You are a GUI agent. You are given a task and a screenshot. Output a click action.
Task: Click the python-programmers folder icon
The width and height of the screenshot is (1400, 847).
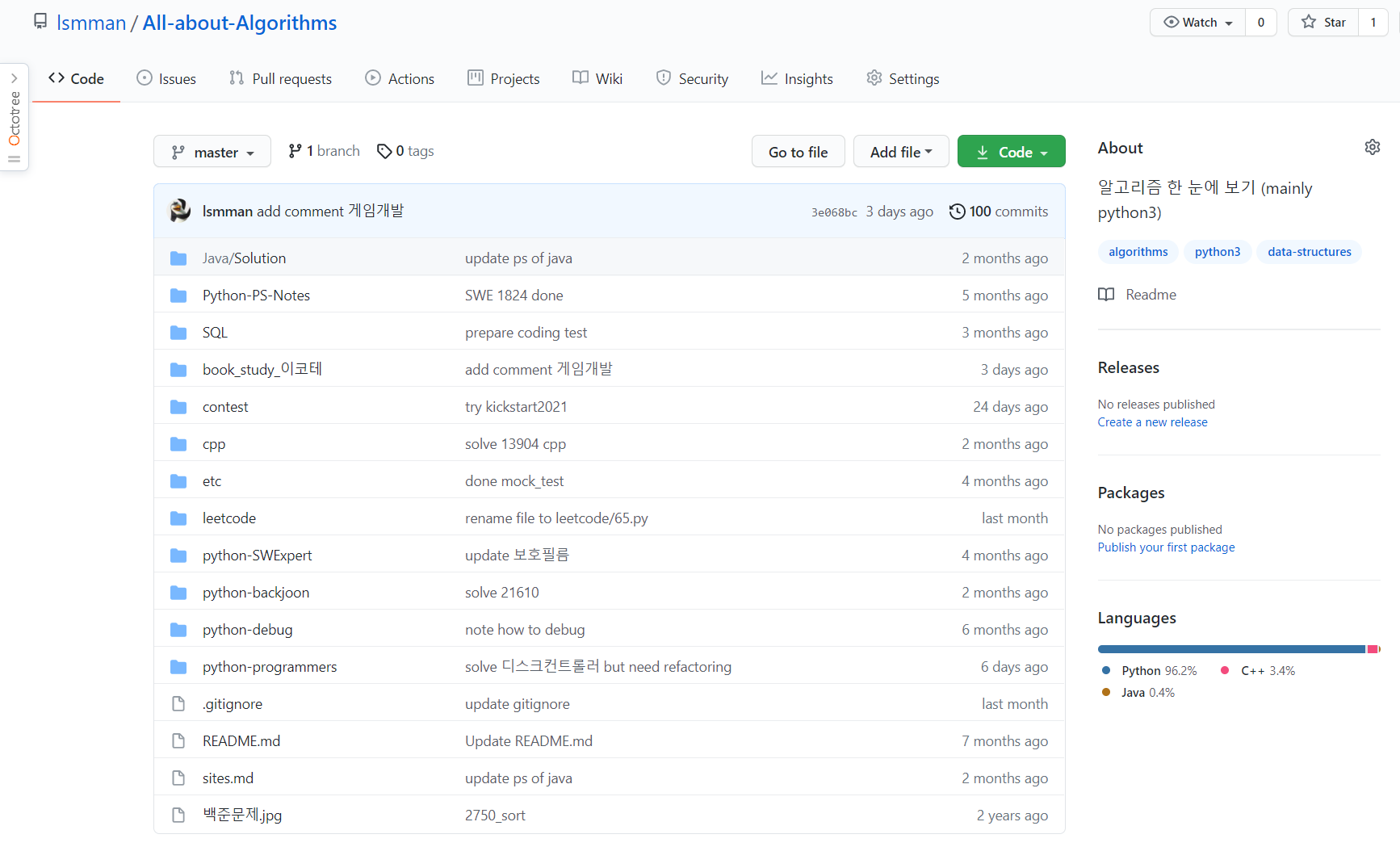tap(178, 667)
